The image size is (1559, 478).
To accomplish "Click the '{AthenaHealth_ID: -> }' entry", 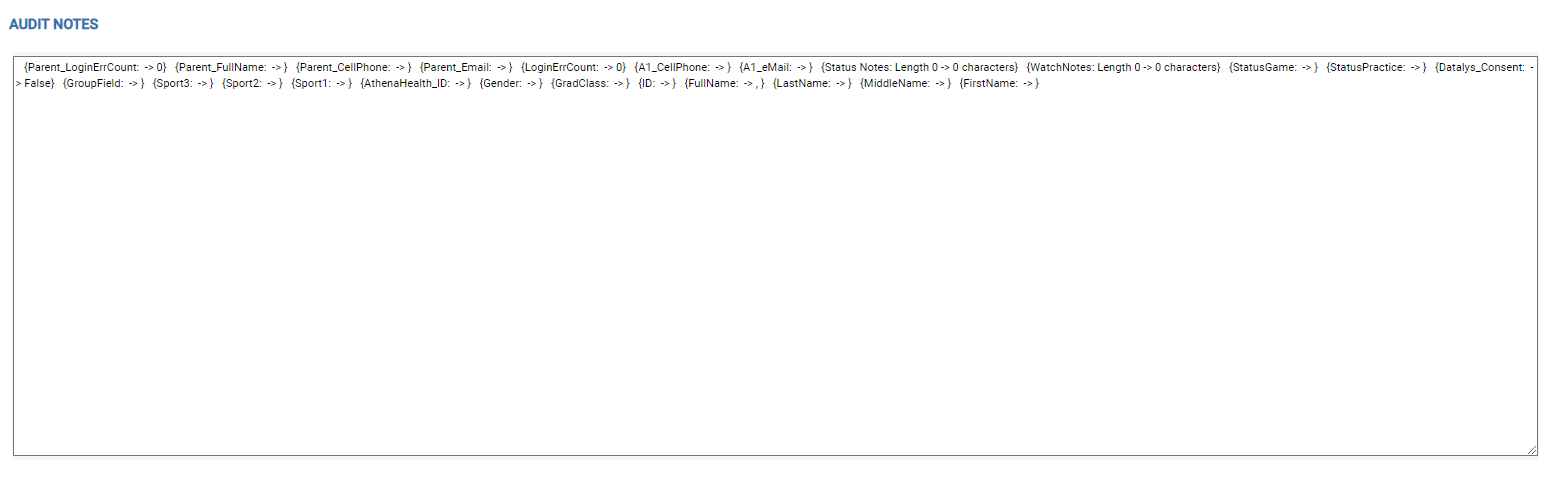I will (x=415, y=83).
